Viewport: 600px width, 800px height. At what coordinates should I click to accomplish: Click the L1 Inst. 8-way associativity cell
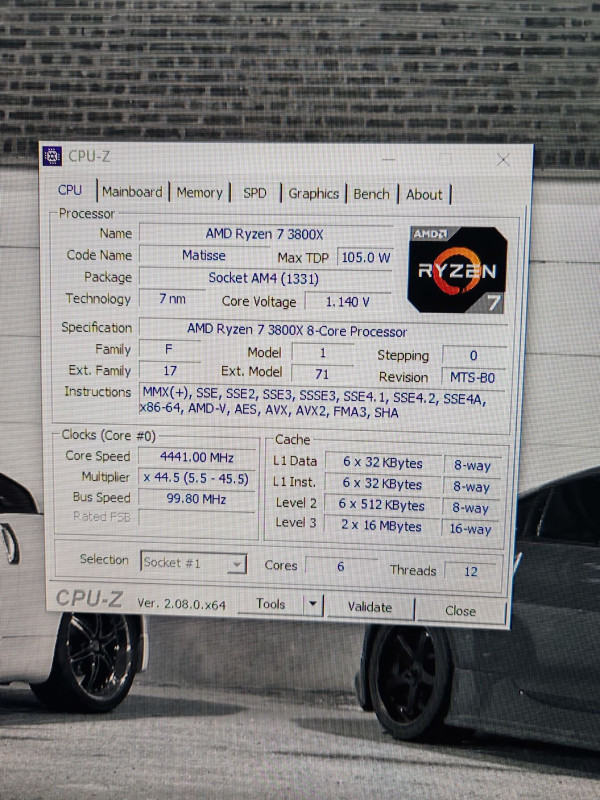[x=472, y=487]
